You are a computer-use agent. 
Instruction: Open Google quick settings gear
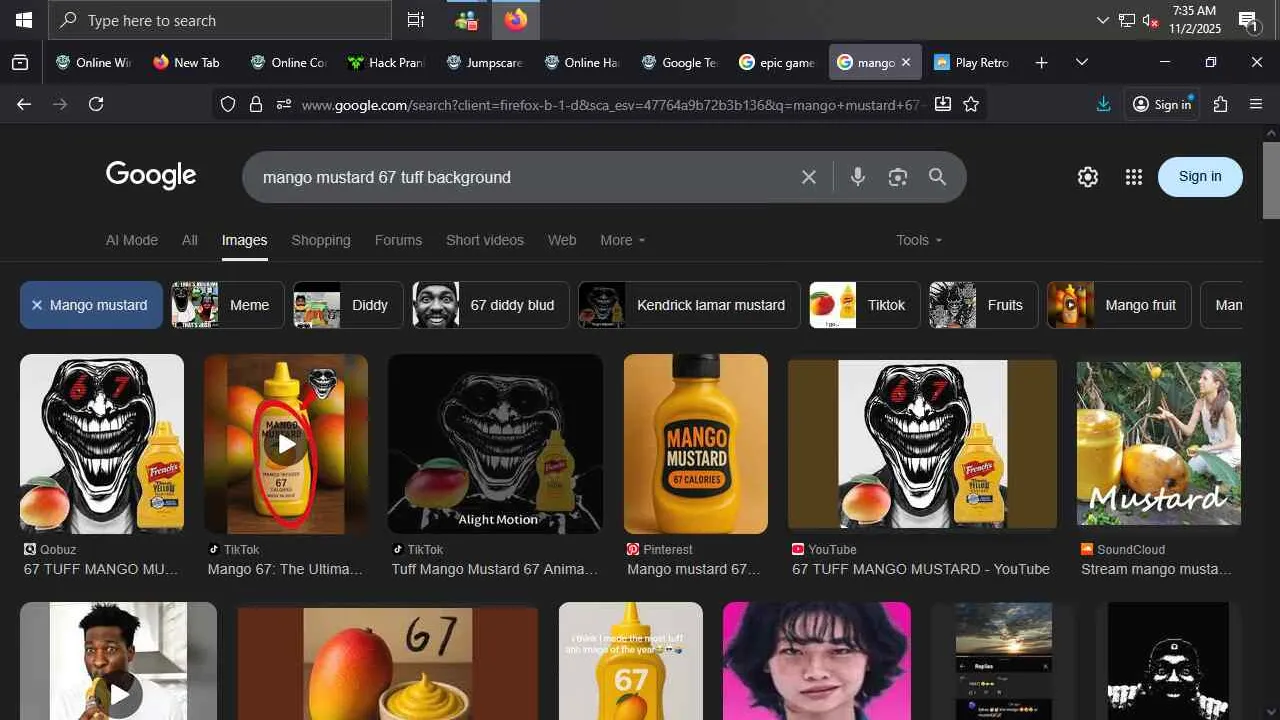click(x=1088, y=177)
